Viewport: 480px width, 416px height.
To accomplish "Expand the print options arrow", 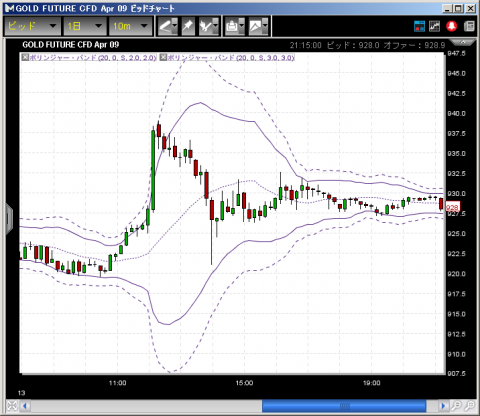I will [x=242, y=26].
